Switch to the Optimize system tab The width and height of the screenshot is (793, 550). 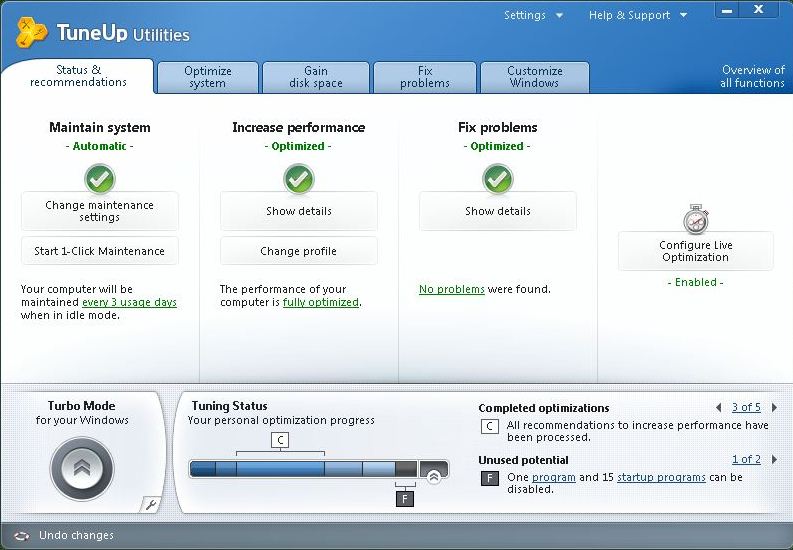coord(208,77)
